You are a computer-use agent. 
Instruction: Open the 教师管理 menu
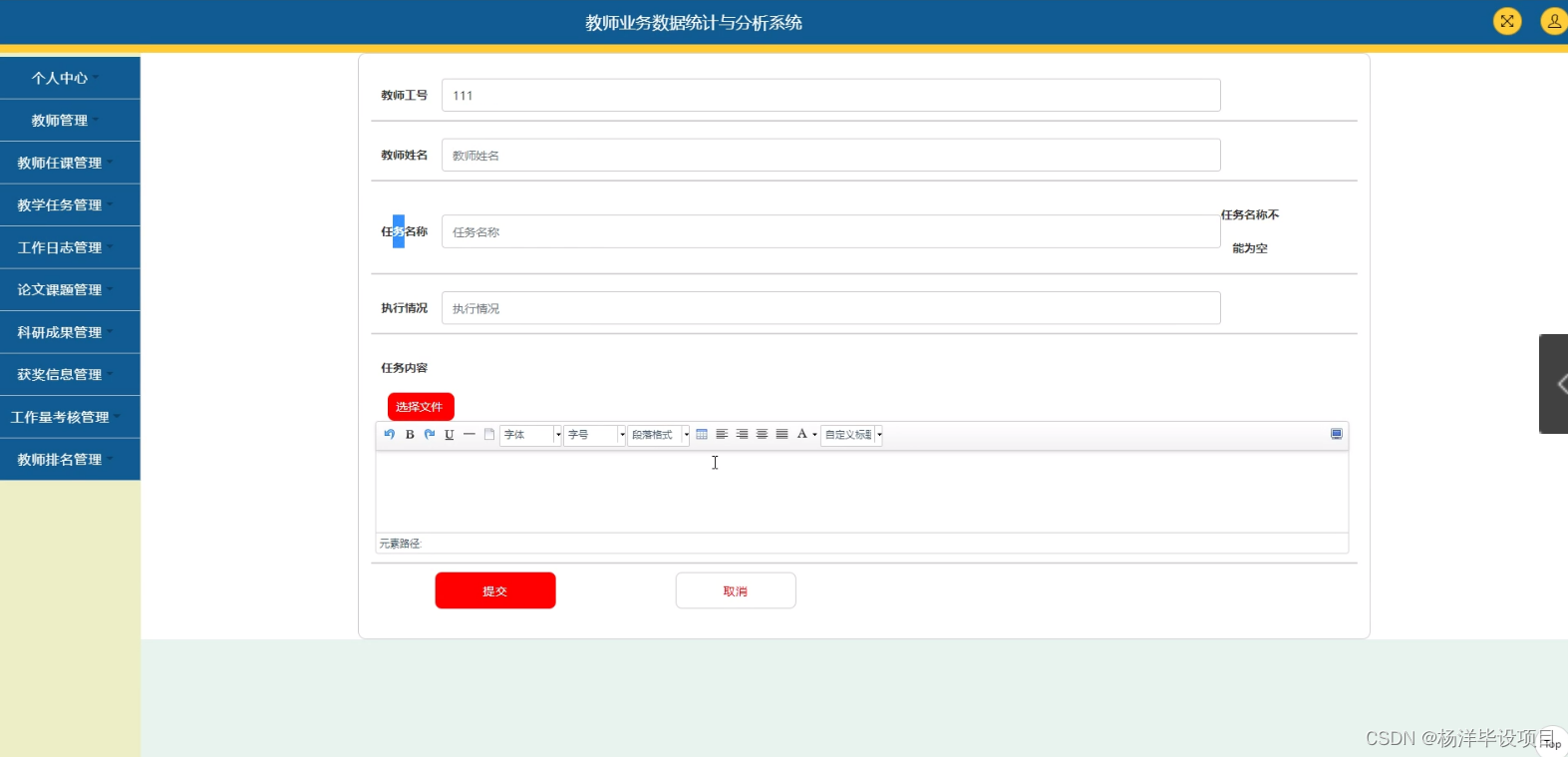coord(70,120)
